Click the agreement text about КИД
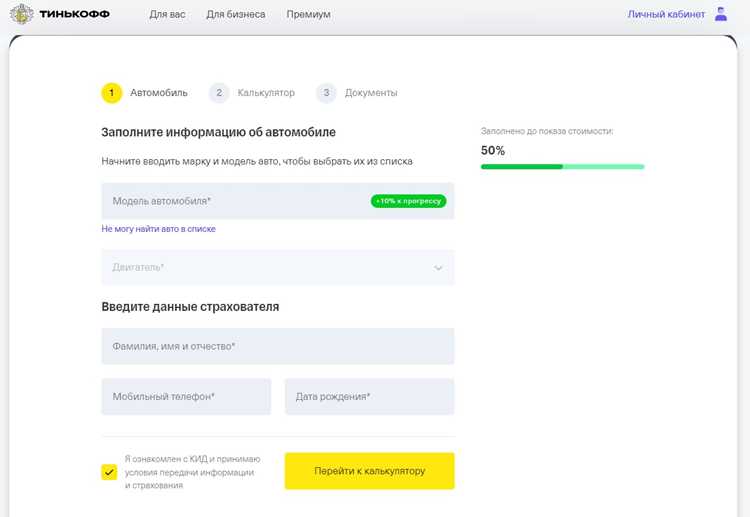The width and height of the screenshot is (750, 517). [x=193, y=472]
